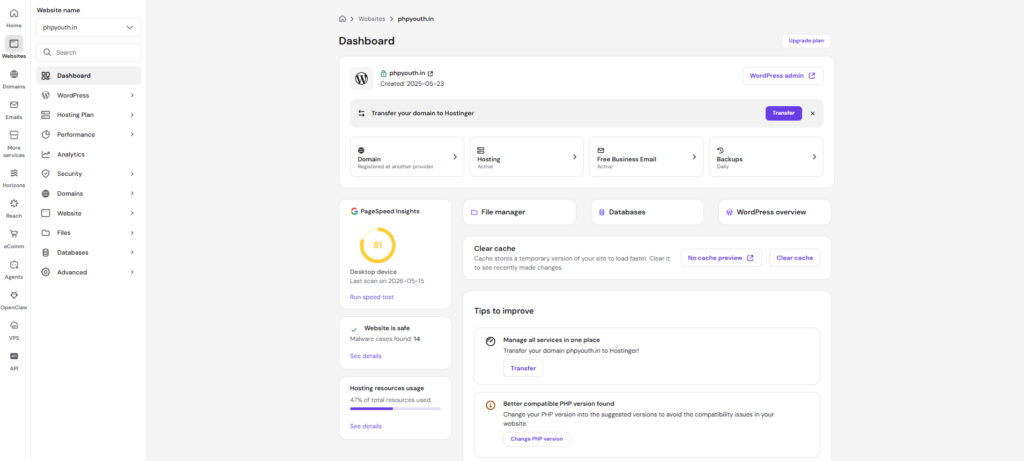
Task: Click Upgrade plan button
Action: (806, 40)
